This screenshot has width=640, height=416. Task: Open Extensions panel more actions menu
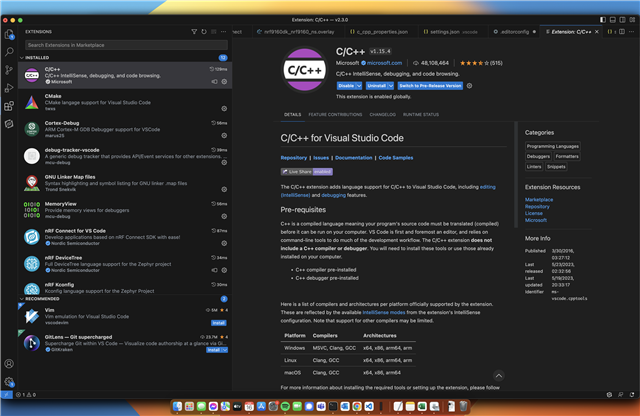223,31
